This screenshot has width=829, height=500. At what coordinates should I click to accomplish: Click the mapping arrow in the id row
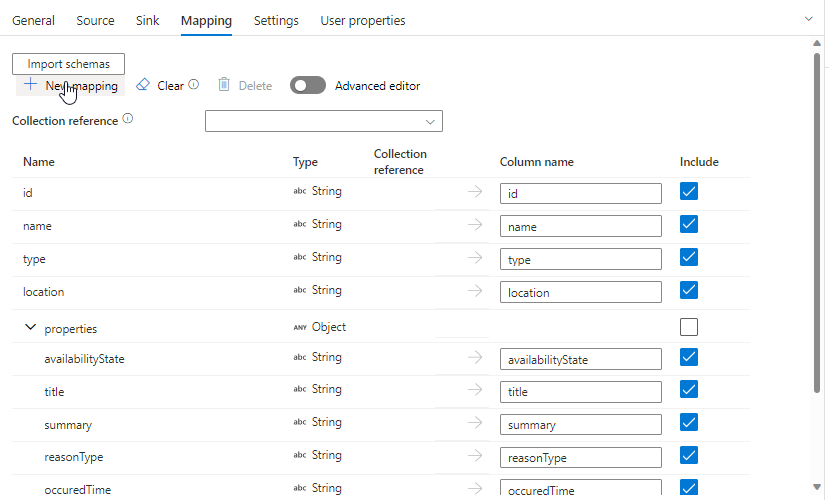pyautogui.click(x=475, y=191)
